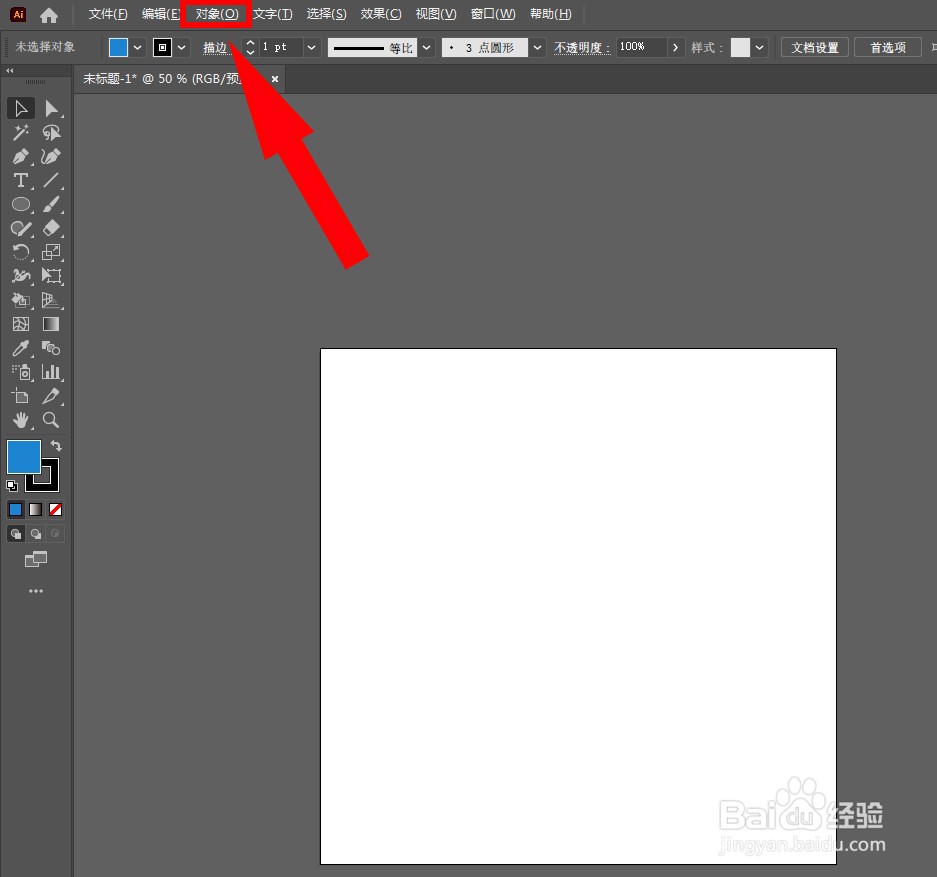
Task: Select the Slice tool
Action: pyautogui.click(x=51, y=395)
